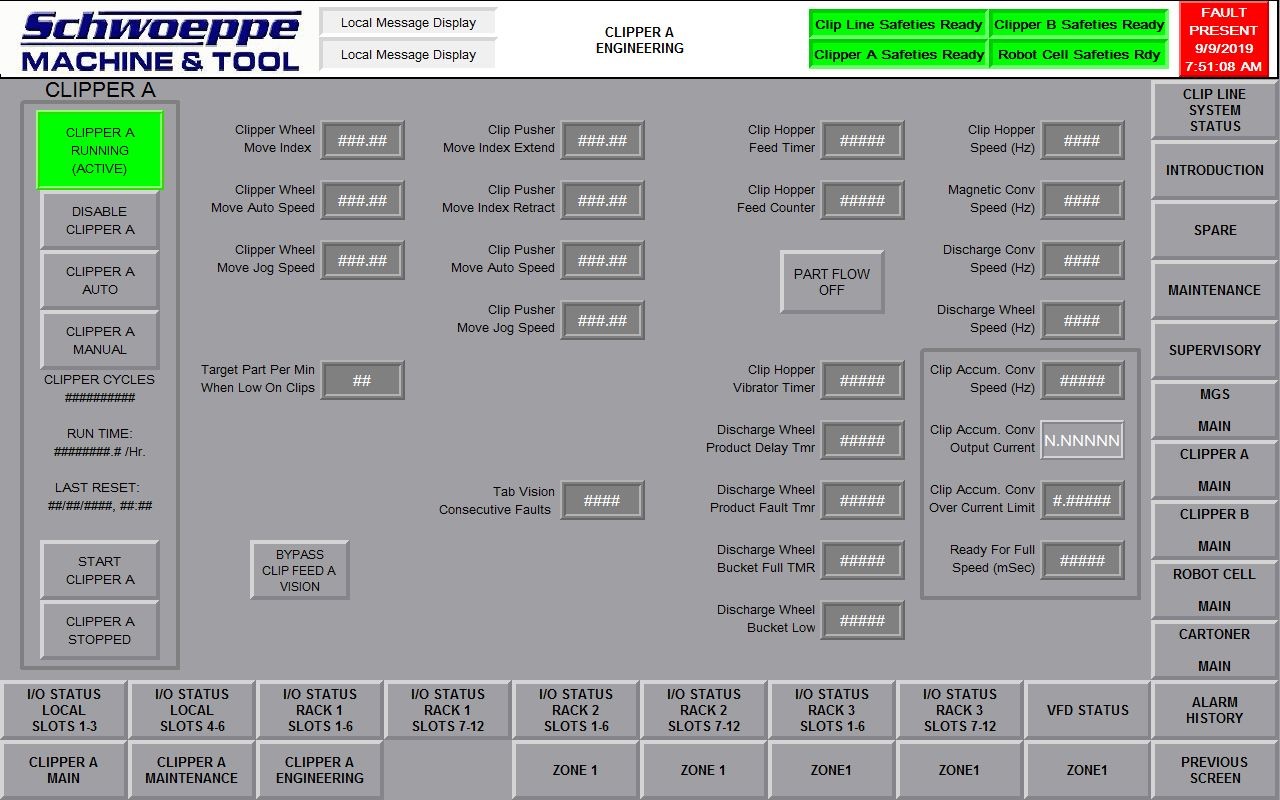Viewport: 1280px width, 800px height.
Task: Click the Fault Present indicator
Action: pos(1224,40)
